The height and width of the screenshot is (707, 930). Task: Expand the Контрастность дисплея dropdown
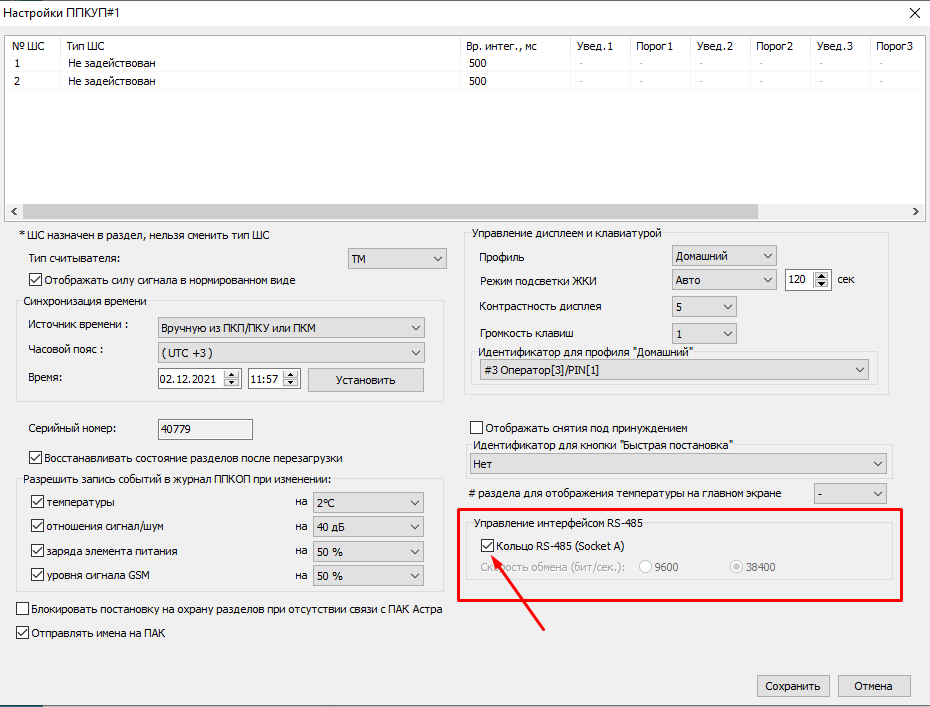[x=704, y=306]
